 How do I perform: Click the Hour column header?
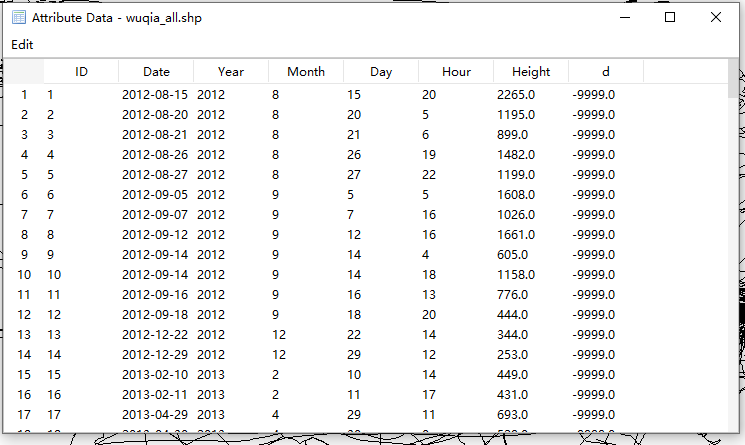(456, 71)
